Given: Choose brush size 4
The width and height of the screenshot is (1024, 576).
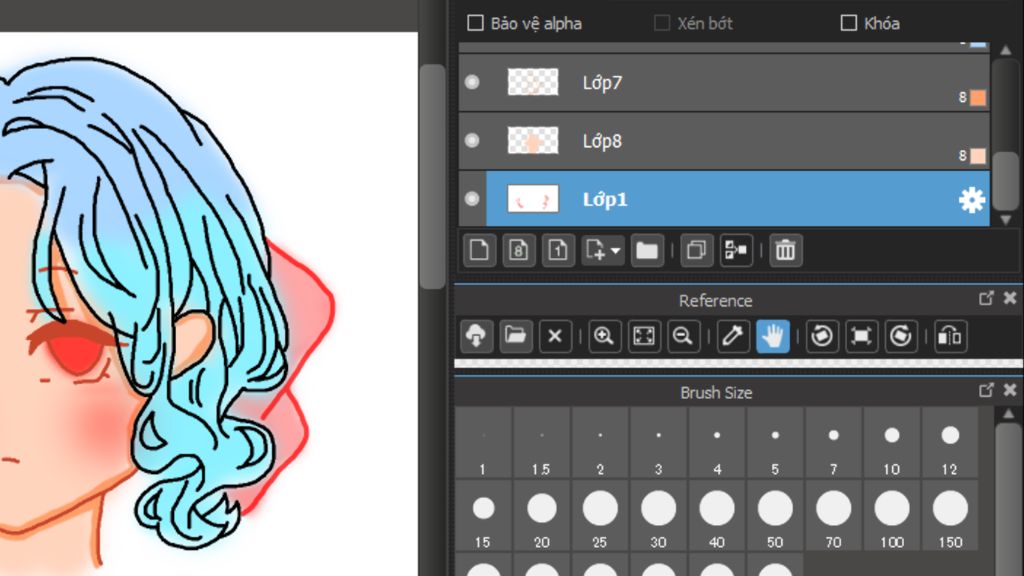Looking at the screenshot, I should (716, 443).
